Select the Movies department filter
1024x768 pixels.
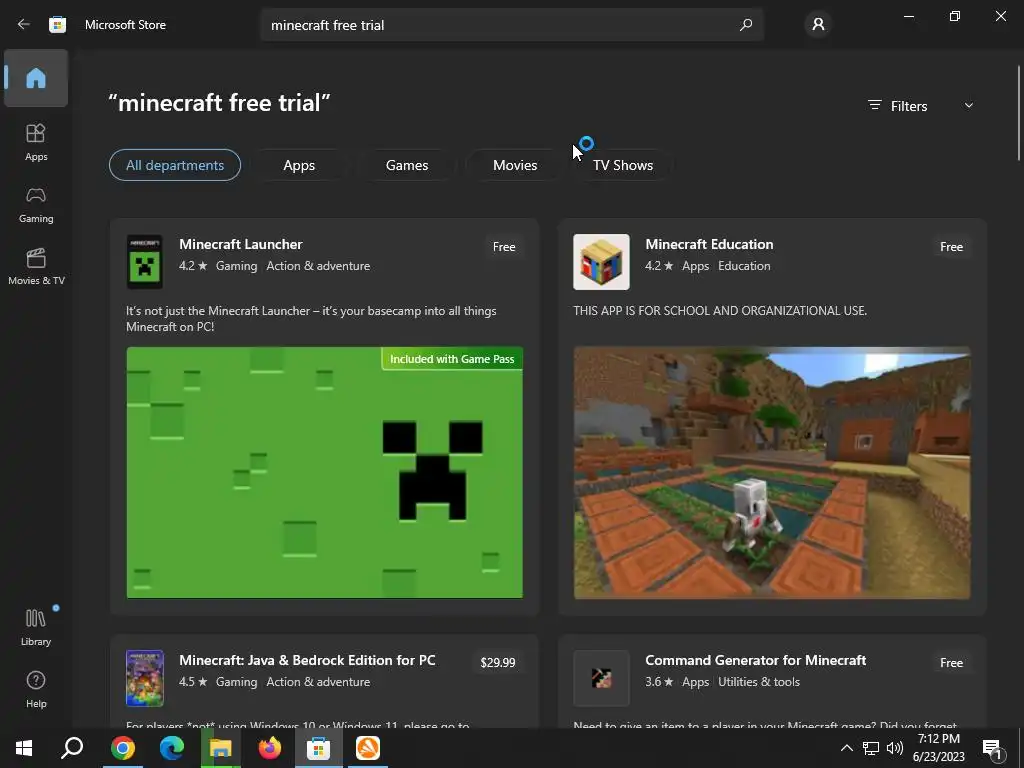515,165
